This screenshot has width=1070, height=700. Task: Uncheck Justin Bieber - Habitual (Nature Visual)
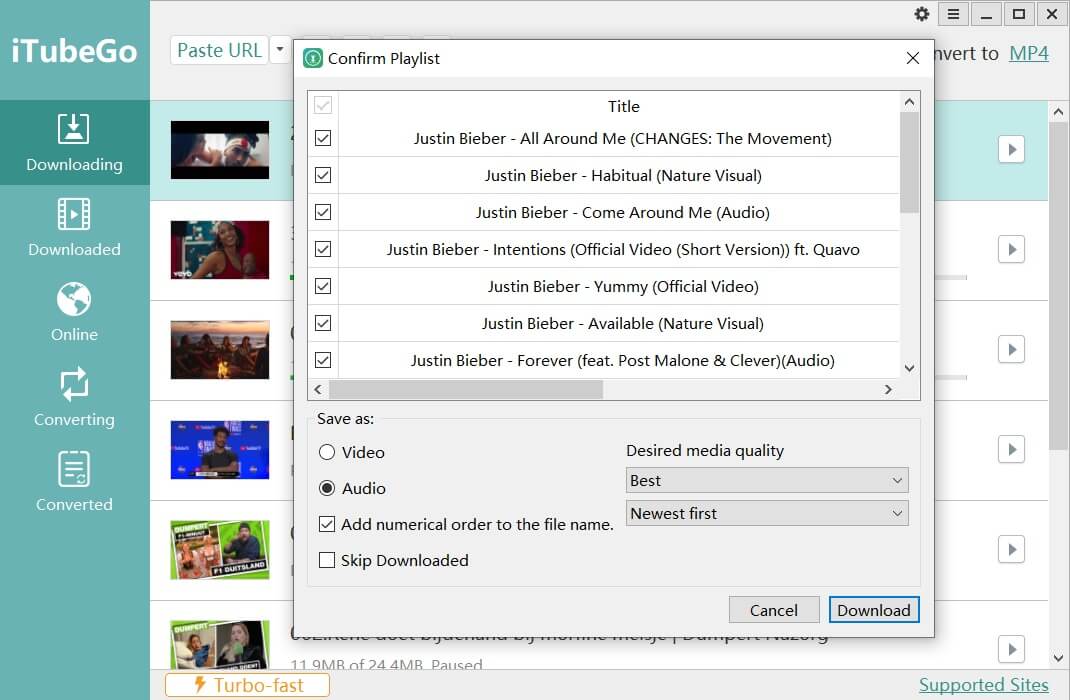click(323, 175)
